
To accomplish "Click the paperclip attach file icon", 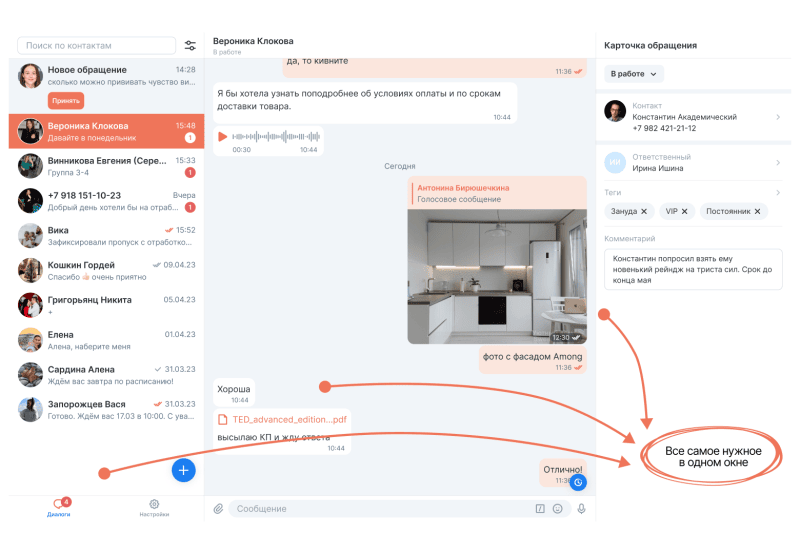I will (218, 509).
